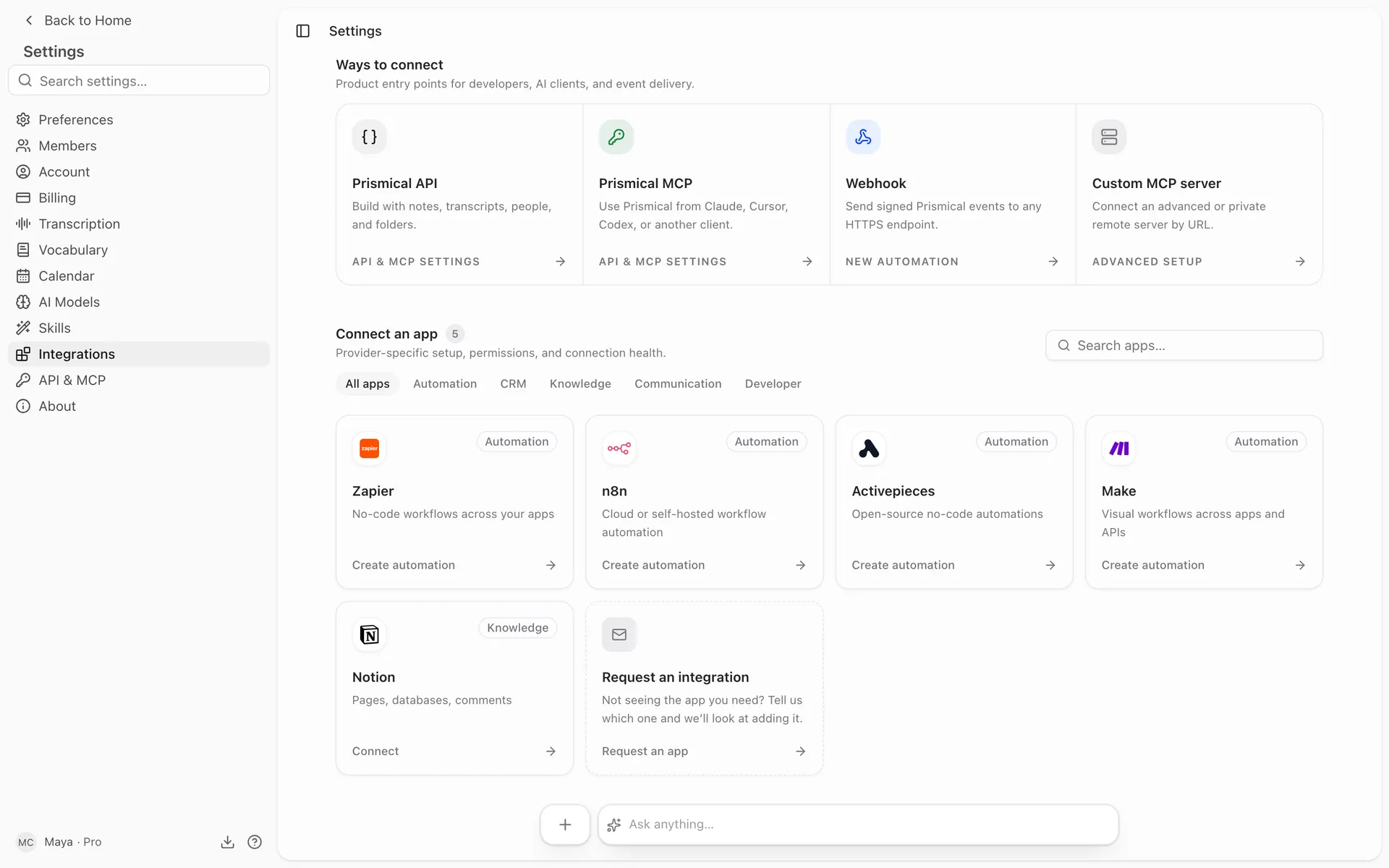The height and width of the screenshot is (868, 1389).
Task: Switch to the Knowledge filter tab
Action: [580, 384]
